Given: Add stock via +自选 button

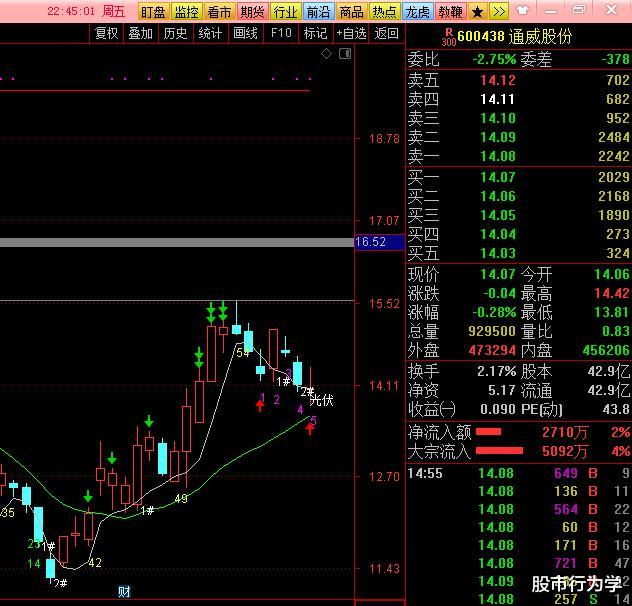Looking at the screenshot, I should [x=351, y=33].
